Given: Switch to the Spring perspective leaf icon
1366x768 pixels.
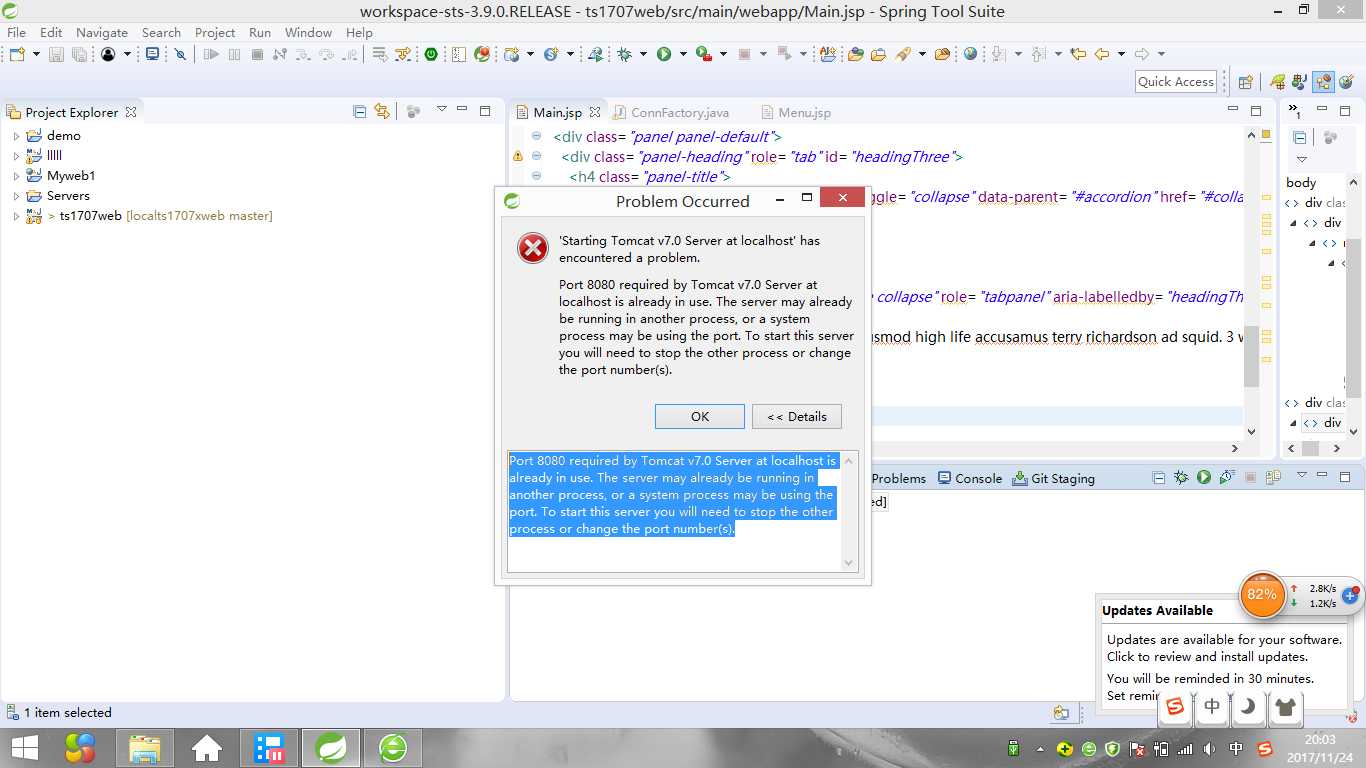Looking at the screenshot, I should click(x=1277, y=82).
